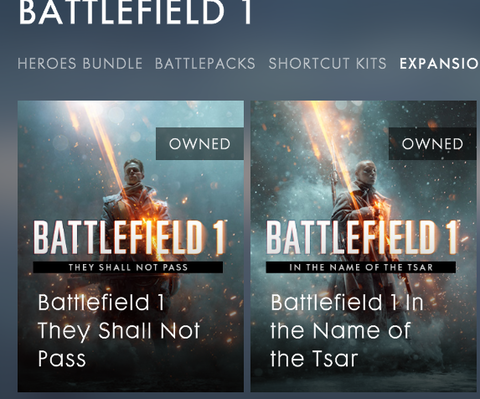
Task: Click the Battlefield 1 logo on the Tsar card
Action: [x=362, y=237]
